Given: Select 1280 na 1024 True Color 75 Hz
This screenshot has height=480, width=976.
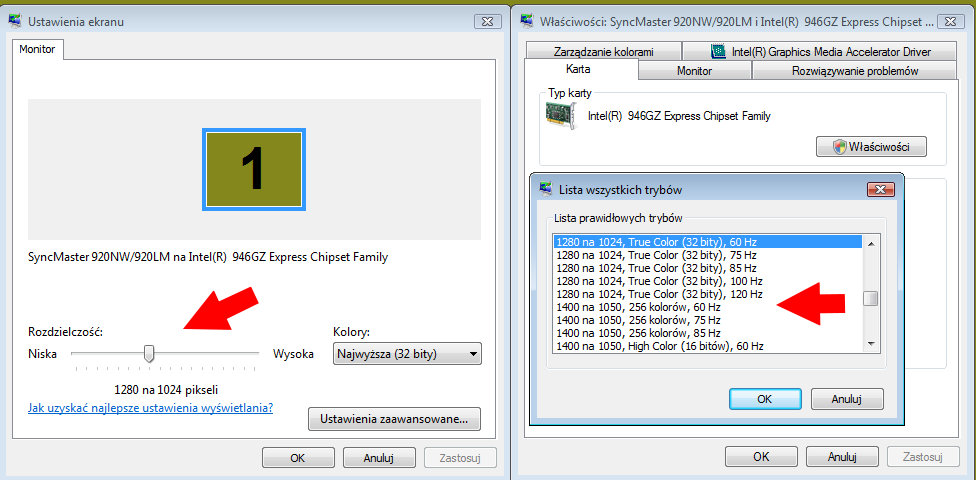Looking at the screenshot, I should point(708,255).
